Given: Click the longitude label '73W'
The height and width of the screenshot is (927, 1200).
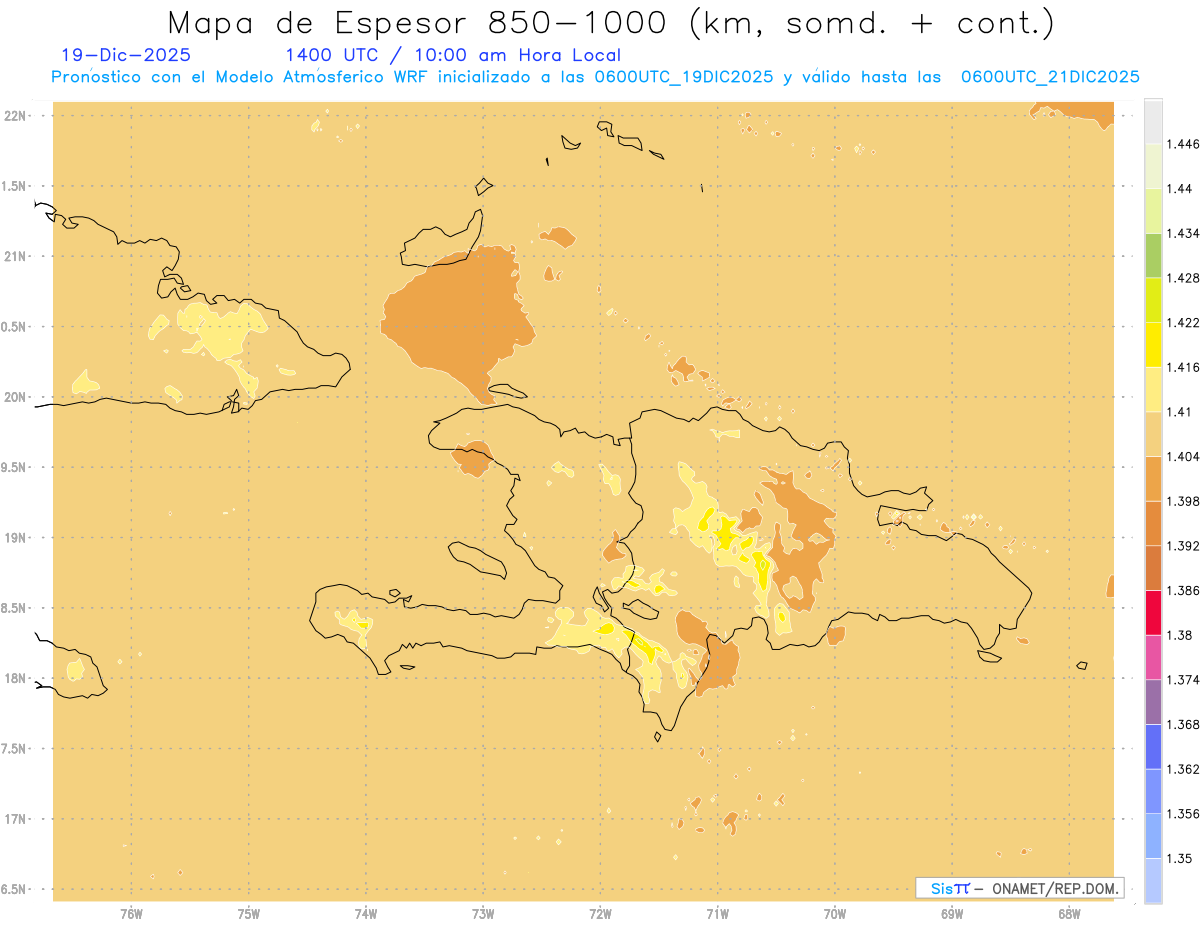Looking at the screenshot, I should click(483, 913).
